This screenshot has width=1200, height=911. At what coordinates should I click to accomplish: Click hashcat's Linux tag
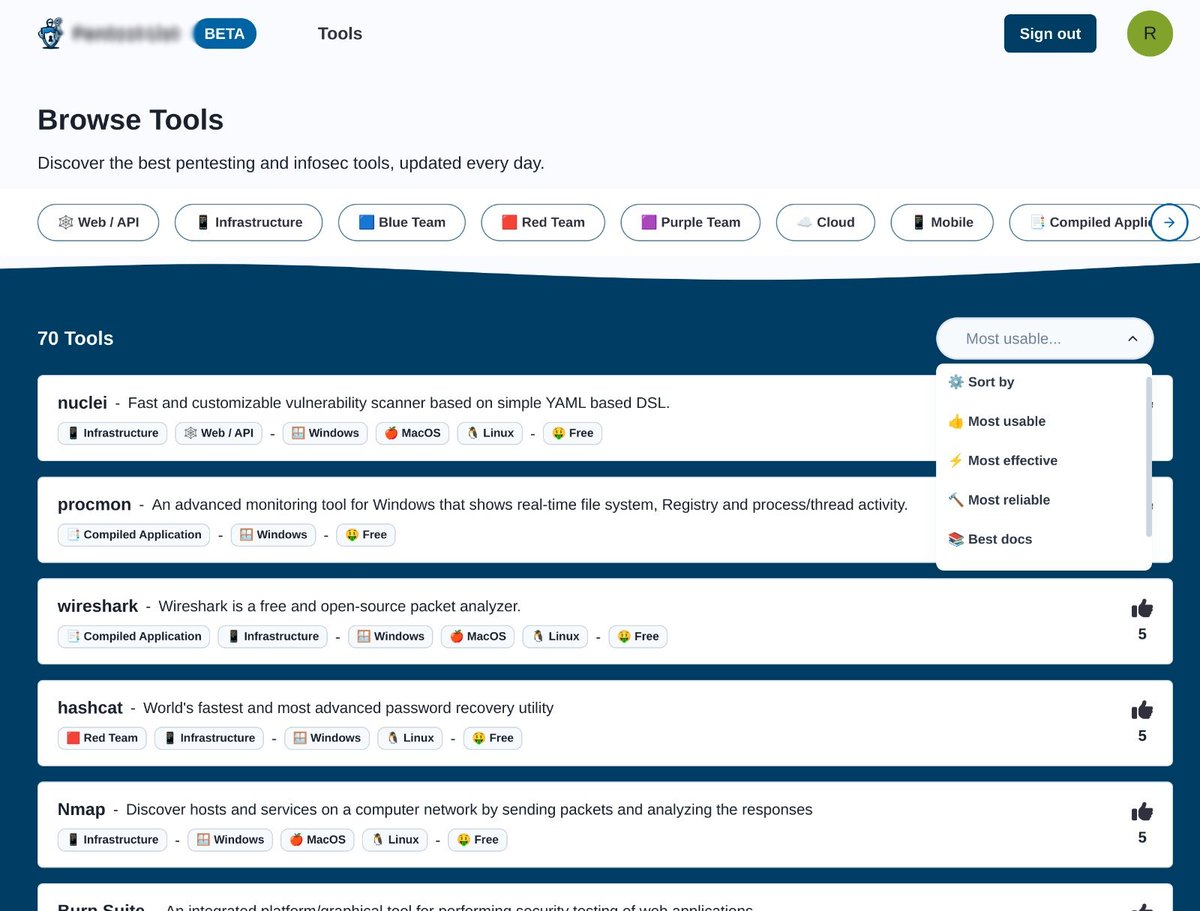[410, 738]
